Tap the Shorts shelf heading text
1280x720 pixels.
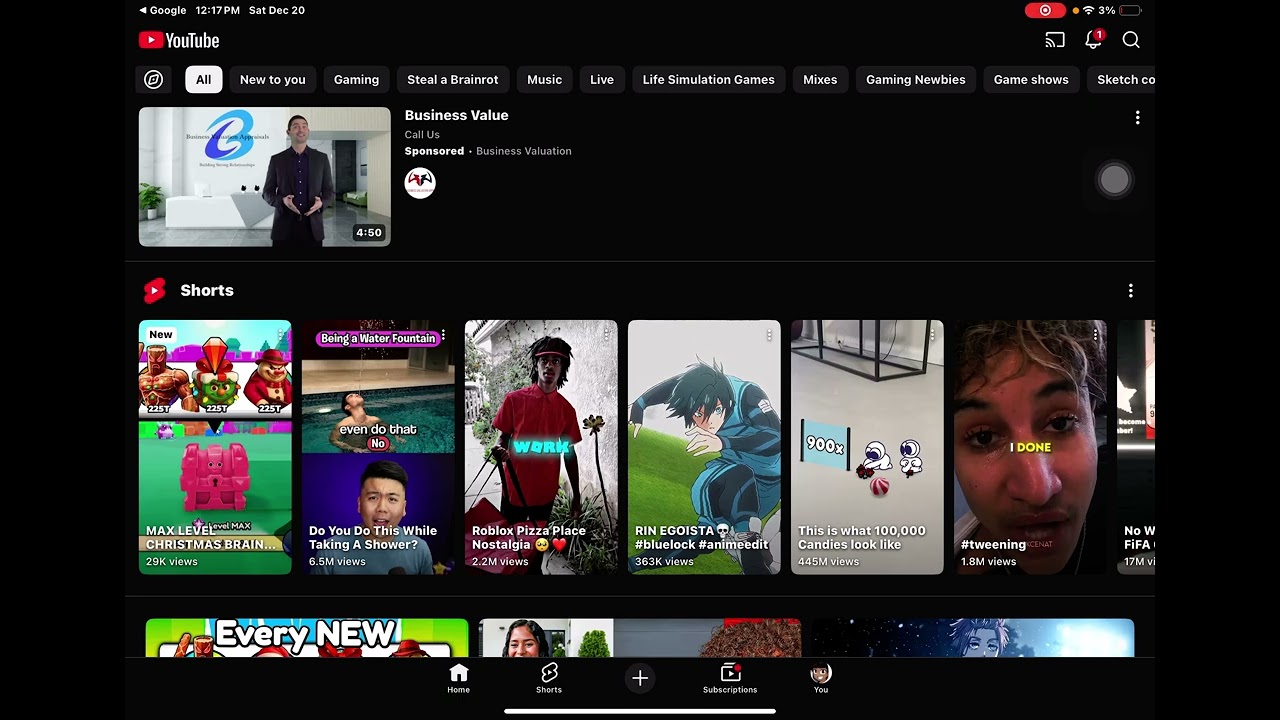[207, 291]
